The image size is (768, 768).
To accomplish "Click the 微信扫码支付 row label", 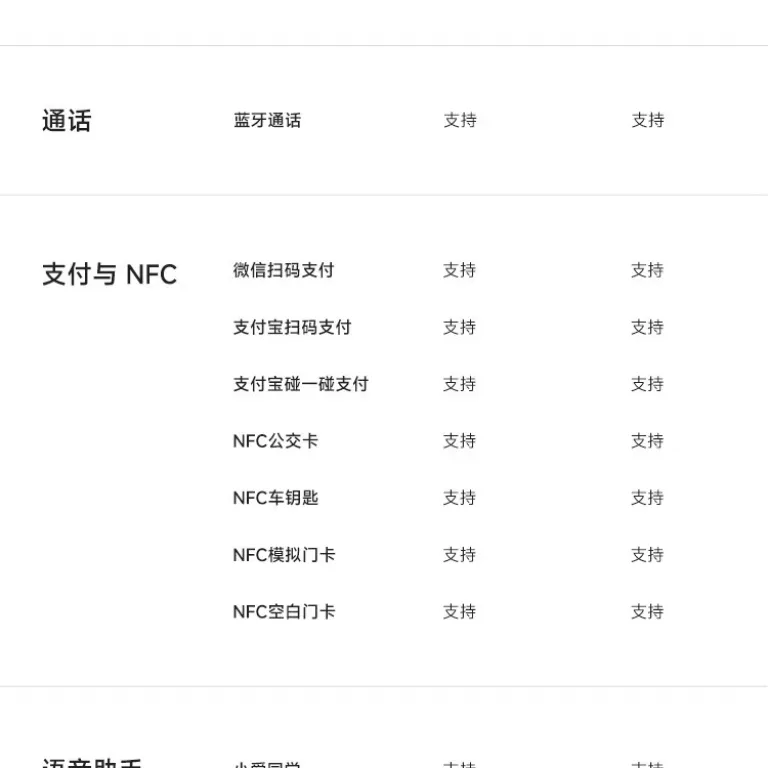I will point(284,270).
